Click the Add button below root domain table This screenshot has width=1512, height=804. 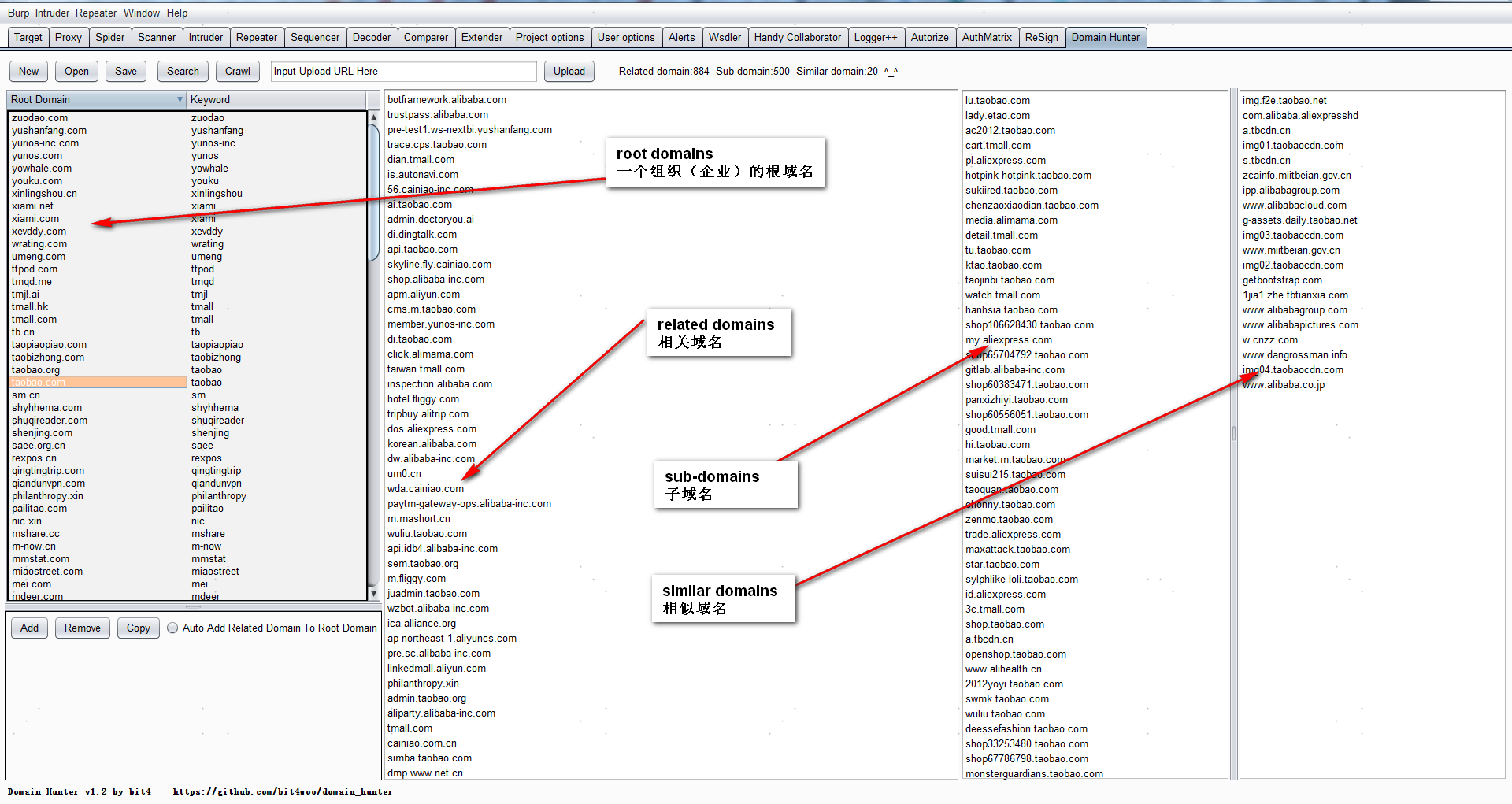point(29,628)
